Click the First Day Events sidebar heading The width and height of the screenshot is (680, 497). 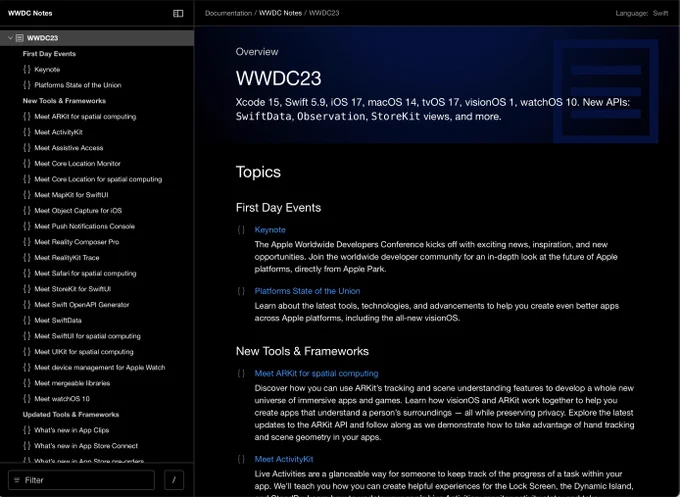pyautogui.click(x=49, y=54)
